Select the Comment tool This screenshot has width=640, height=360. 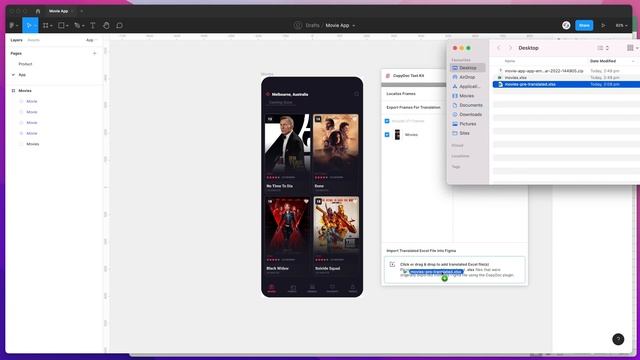click(x=119, y=25)
